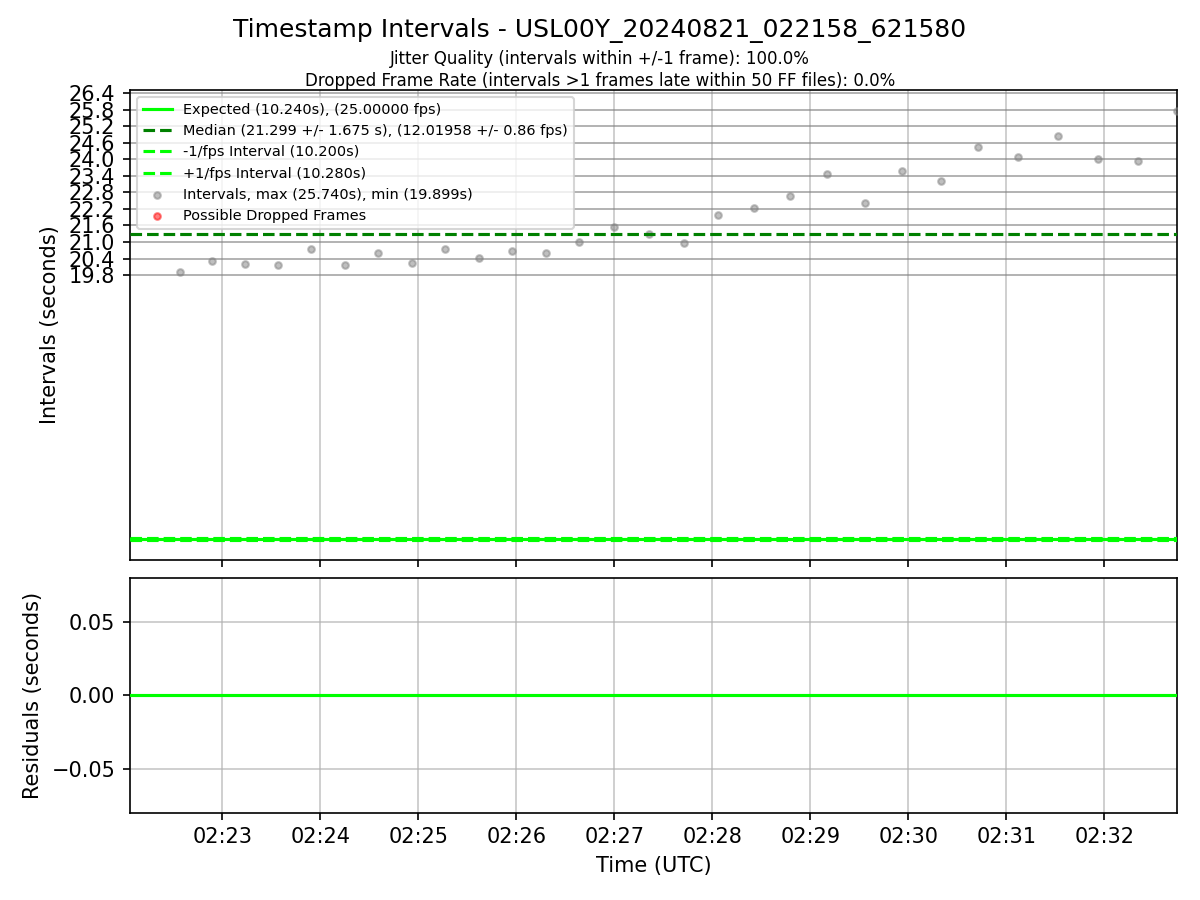The image size is (1200, 900).
Task: Click the "Residuals (seconds)" y-axis label
Action: [x=32, y=696]
